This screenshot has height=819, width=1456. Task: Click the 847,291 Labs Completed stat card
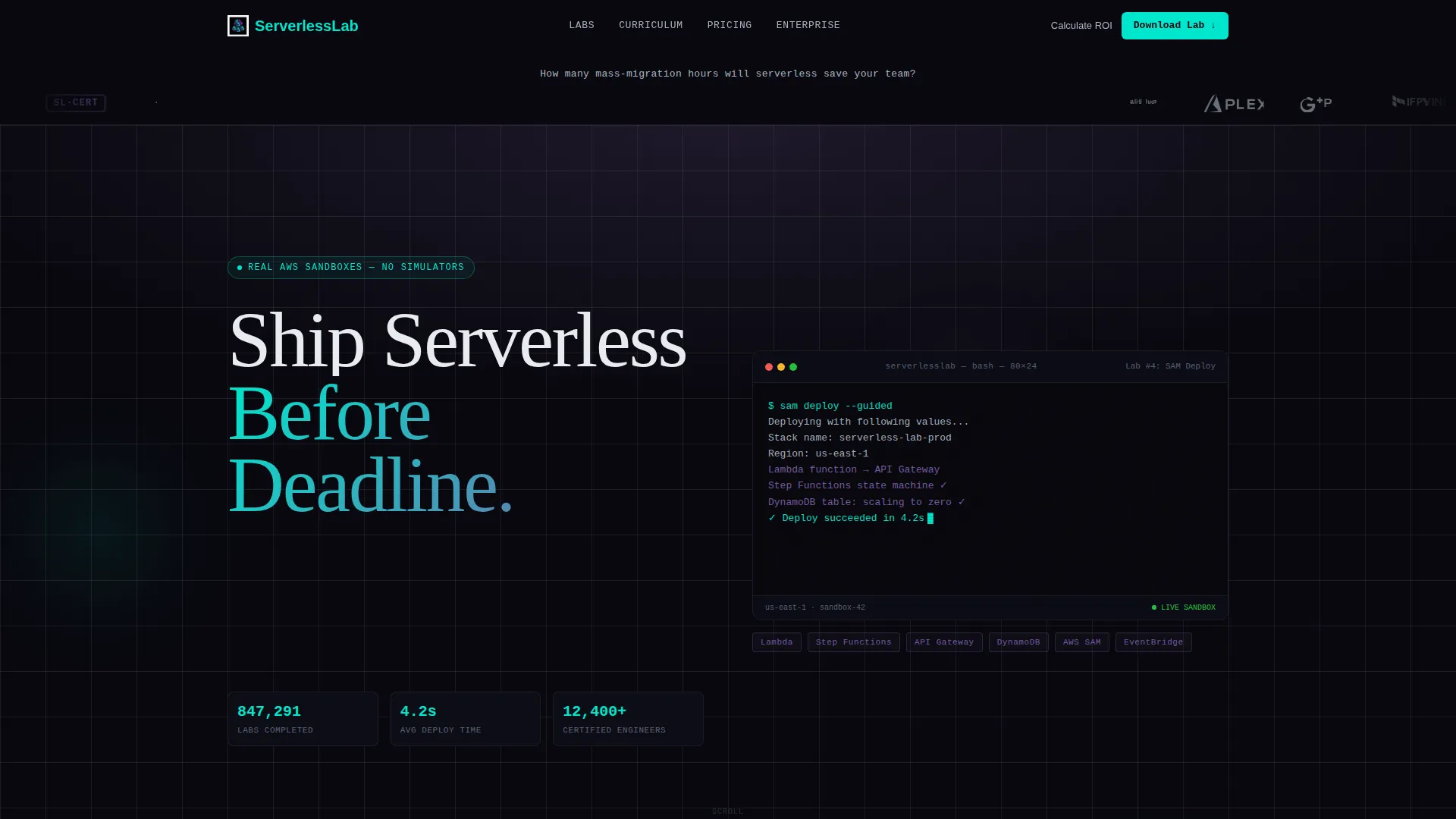coord(303,719)
